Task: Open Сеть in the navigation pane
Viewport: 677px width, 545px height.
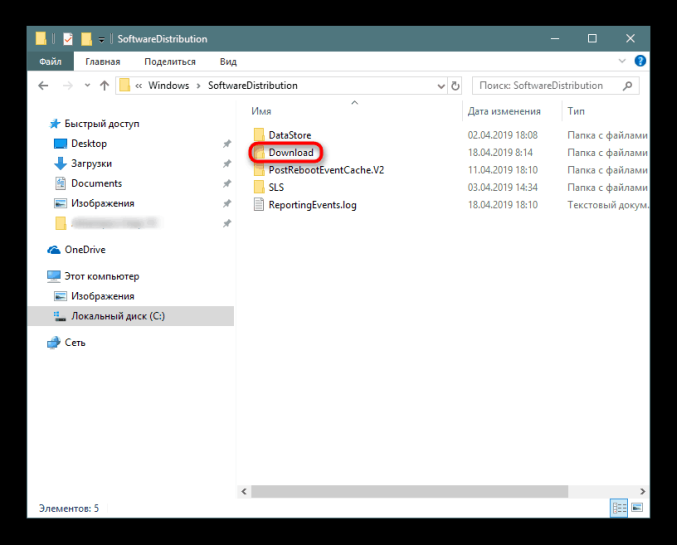Action: click(x=75, y=342)
